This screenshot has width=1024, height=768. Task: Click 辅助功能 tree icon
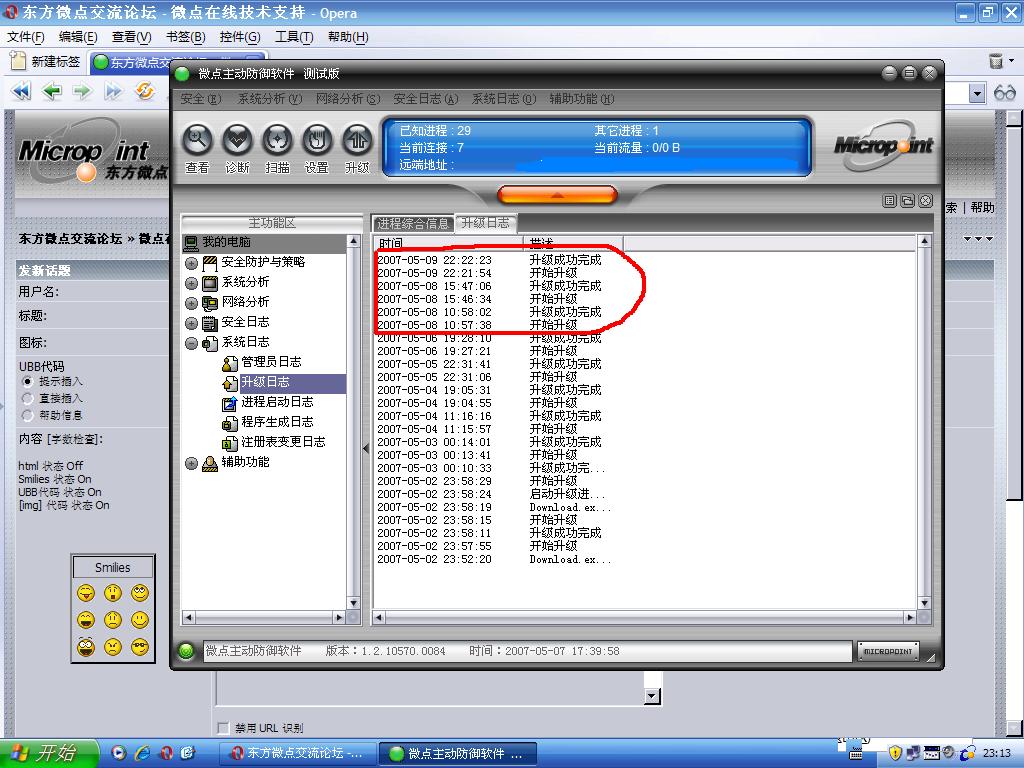210,463
